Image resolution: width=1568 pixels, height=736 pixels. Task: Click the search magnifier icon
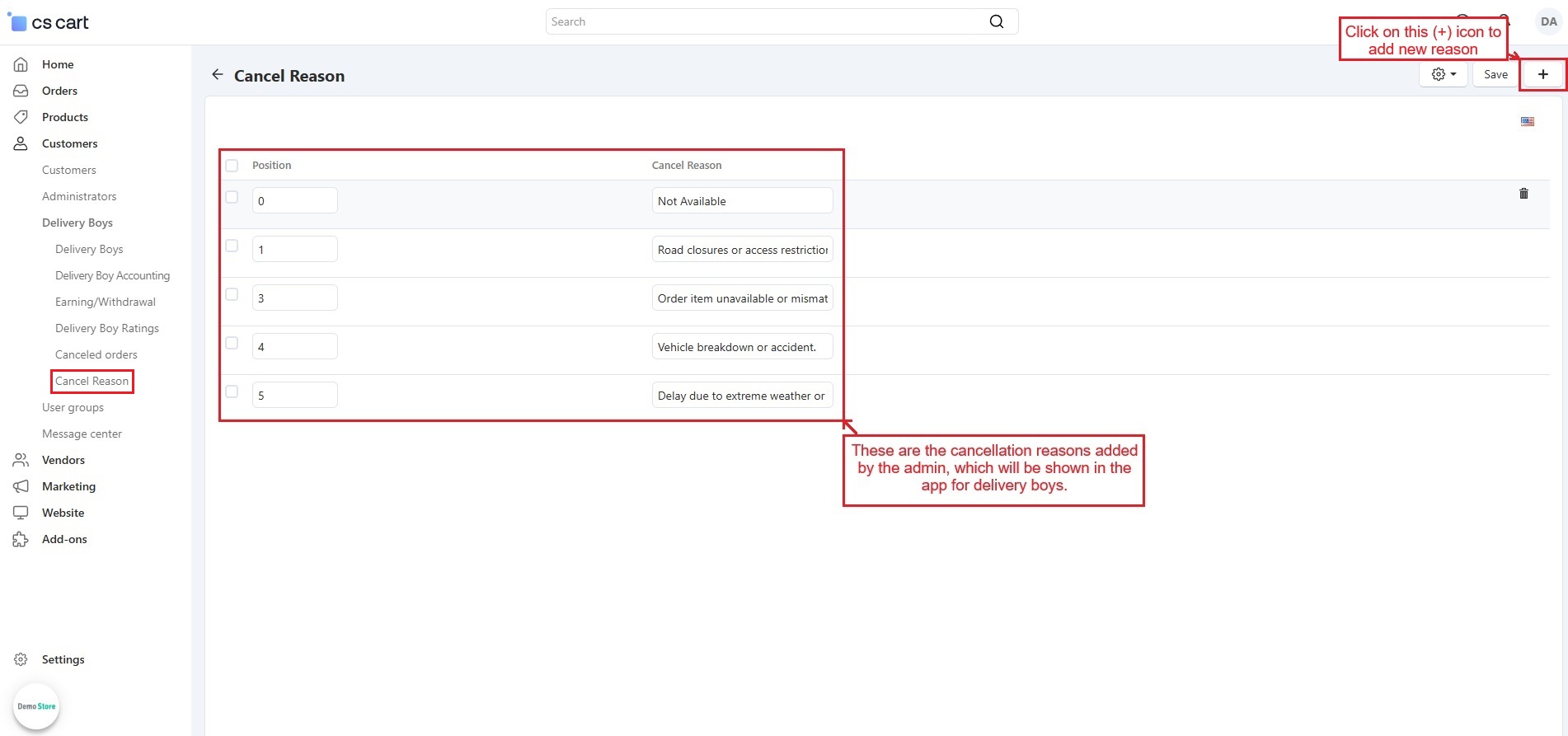(x=996, y=21)
